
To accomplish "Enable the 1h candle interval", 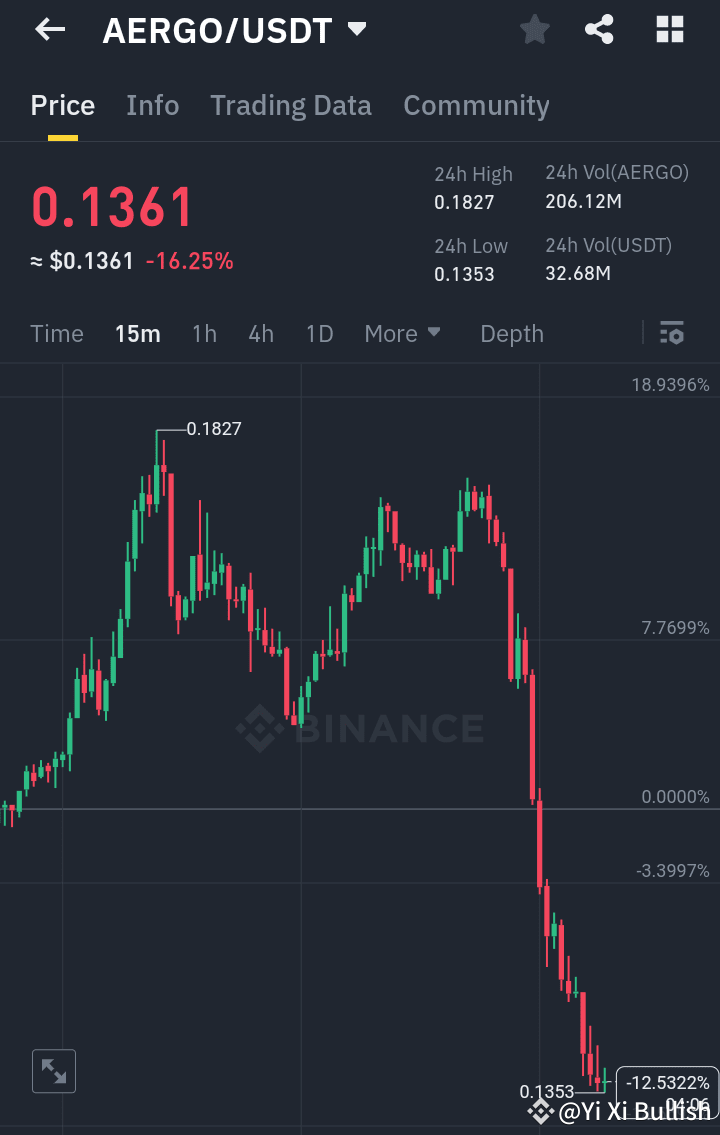I will click(x=204, y=334).
